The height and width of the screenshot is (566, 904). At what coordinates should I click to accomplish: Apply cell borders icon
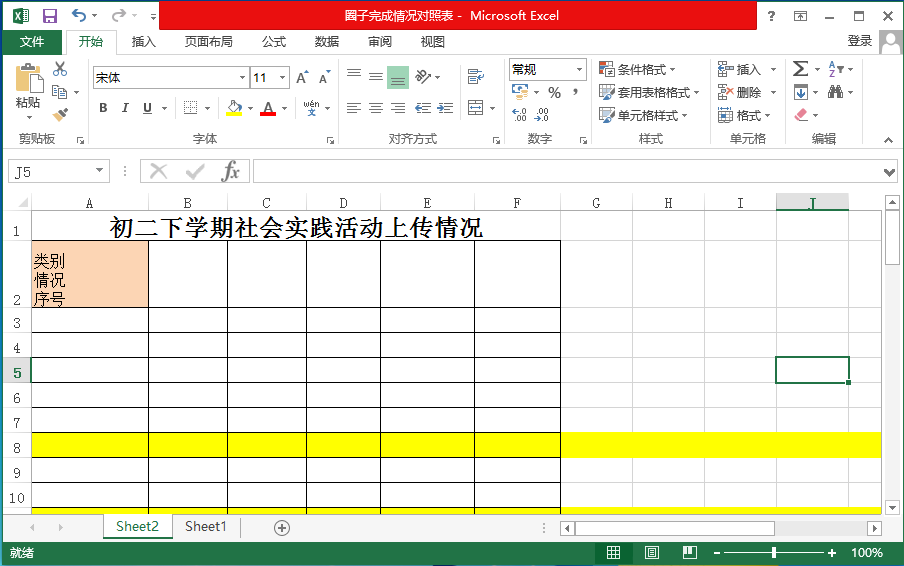190,108
